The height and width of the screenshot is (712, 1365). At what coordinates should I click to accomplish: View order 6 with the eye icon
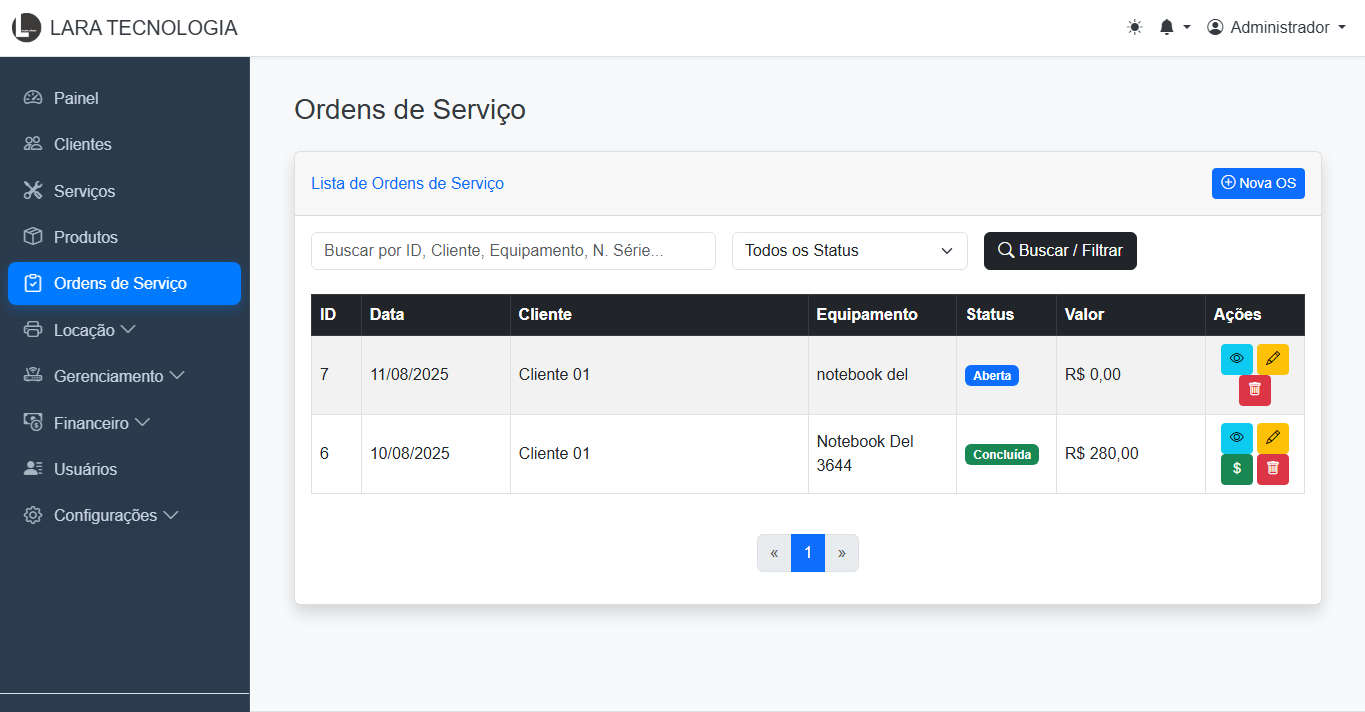click(1236, 438)
